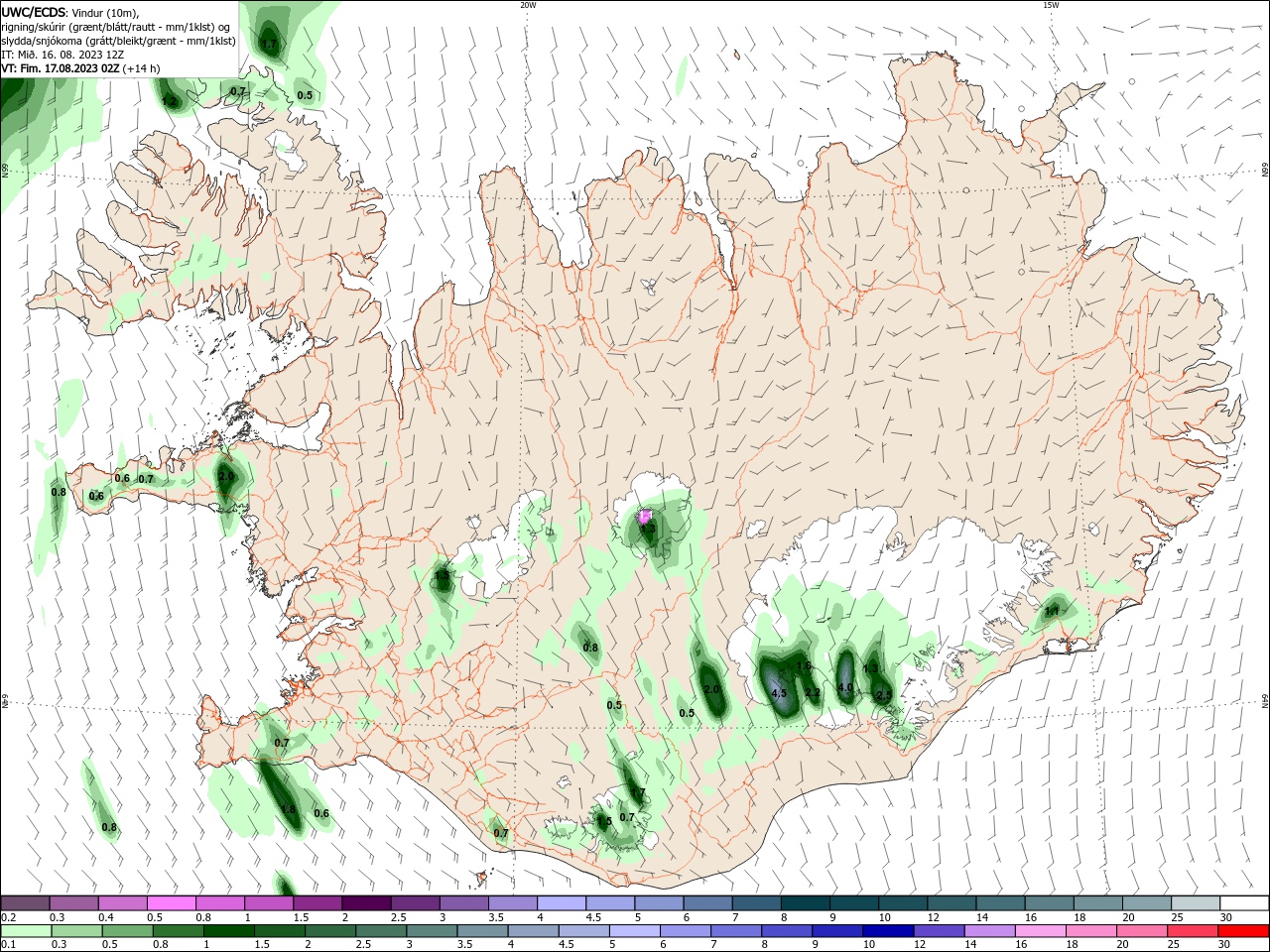Click the 'IT: Mið. 16. 08. 2023 12Z' line
The image size is (1270, 952).
pos(63,55)
